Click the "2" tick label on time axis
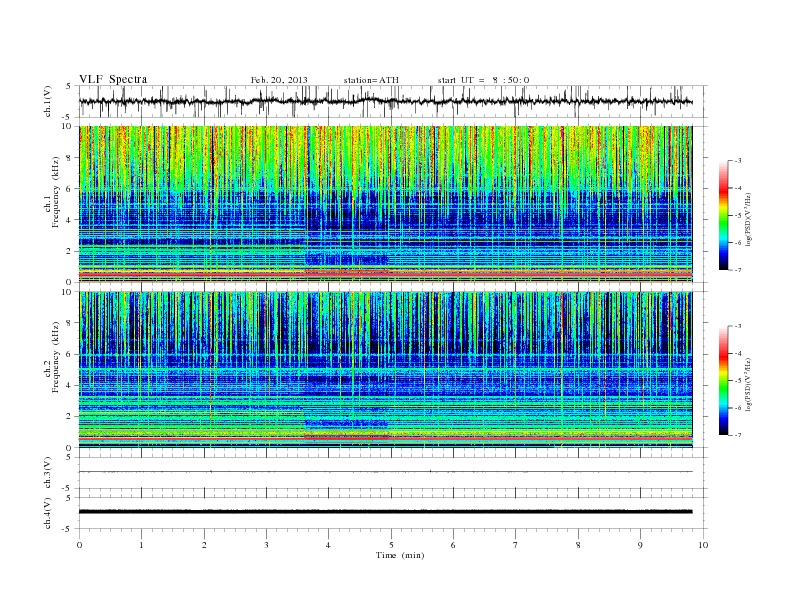The height and width of the screenshot is (612, 792). pyautogui.click(x=204, y=545)
